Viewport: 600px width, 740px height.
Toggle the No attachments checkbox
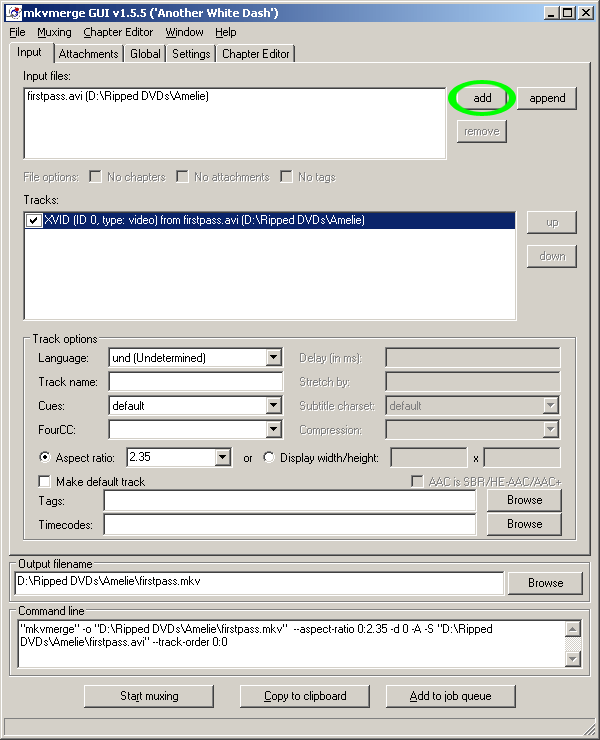pyautogui.click(x=182, y=177)
